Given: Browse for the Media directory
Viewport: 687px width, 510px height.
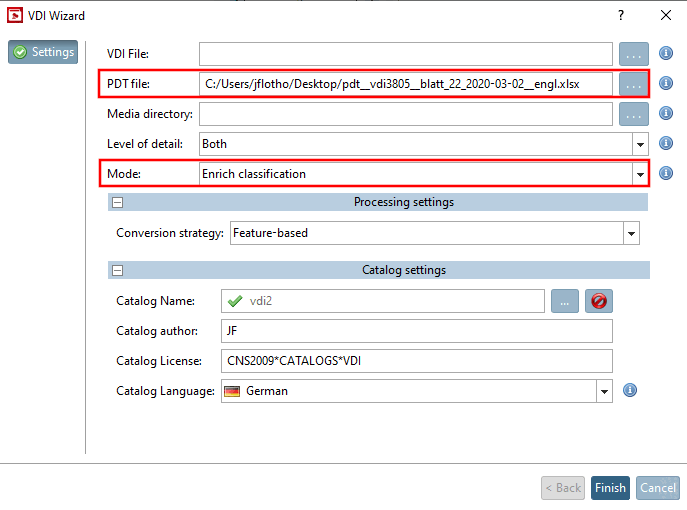Looking at the screenshot, I should 634,114.
